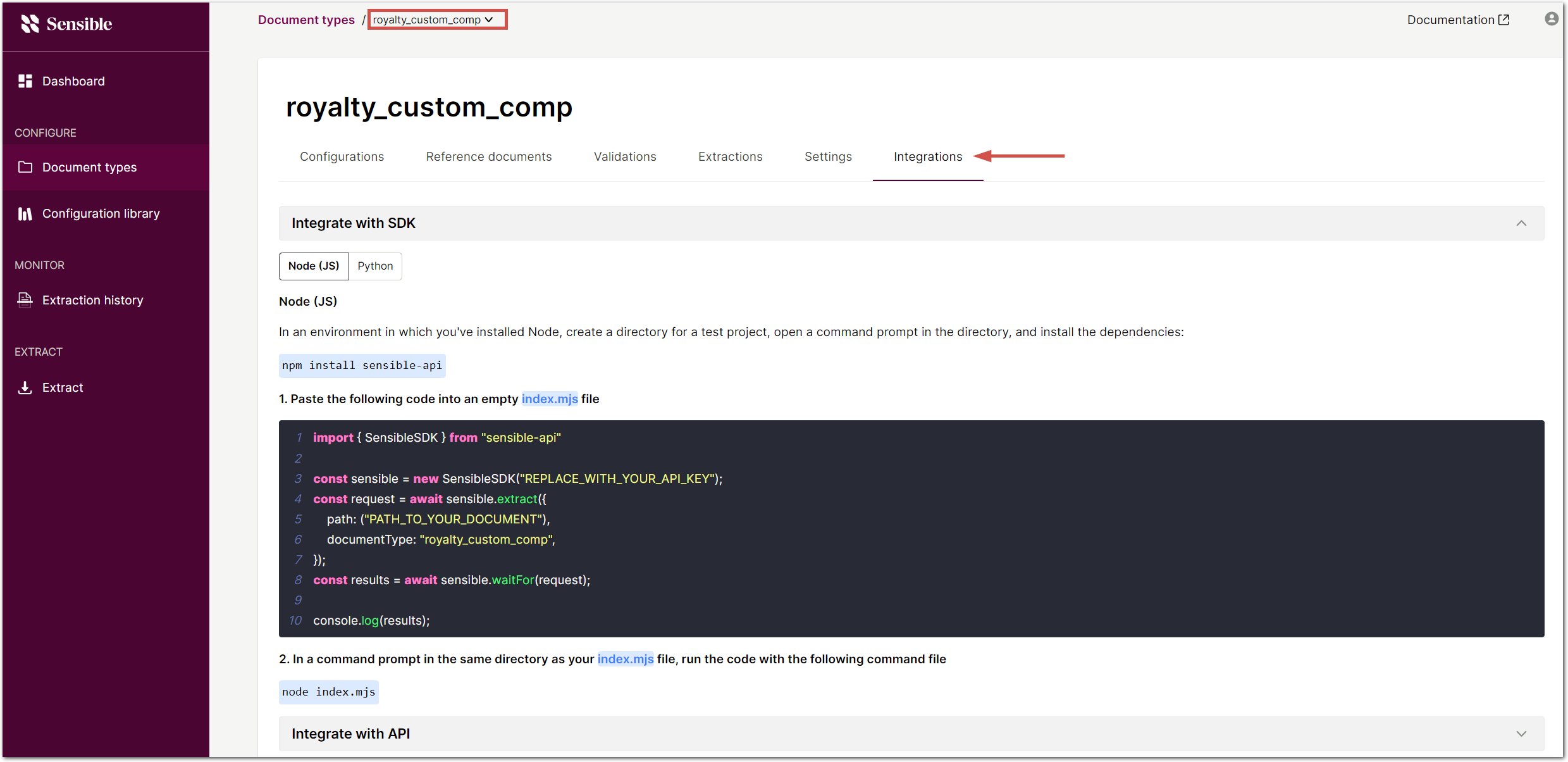Select the Settings tab
This screenshot has height=762, width=1568.
pyautogui.click(x=828, y=156)
